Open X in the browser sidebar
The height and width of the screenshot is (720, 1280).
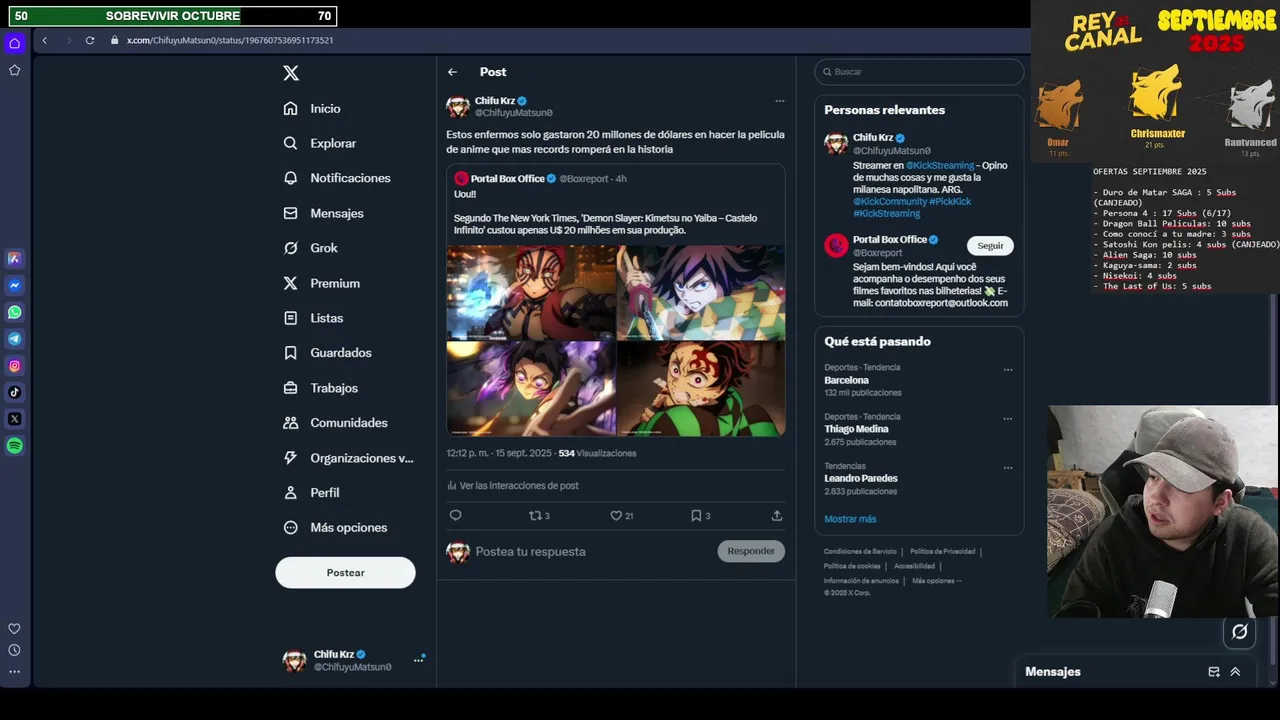point(14,419)
